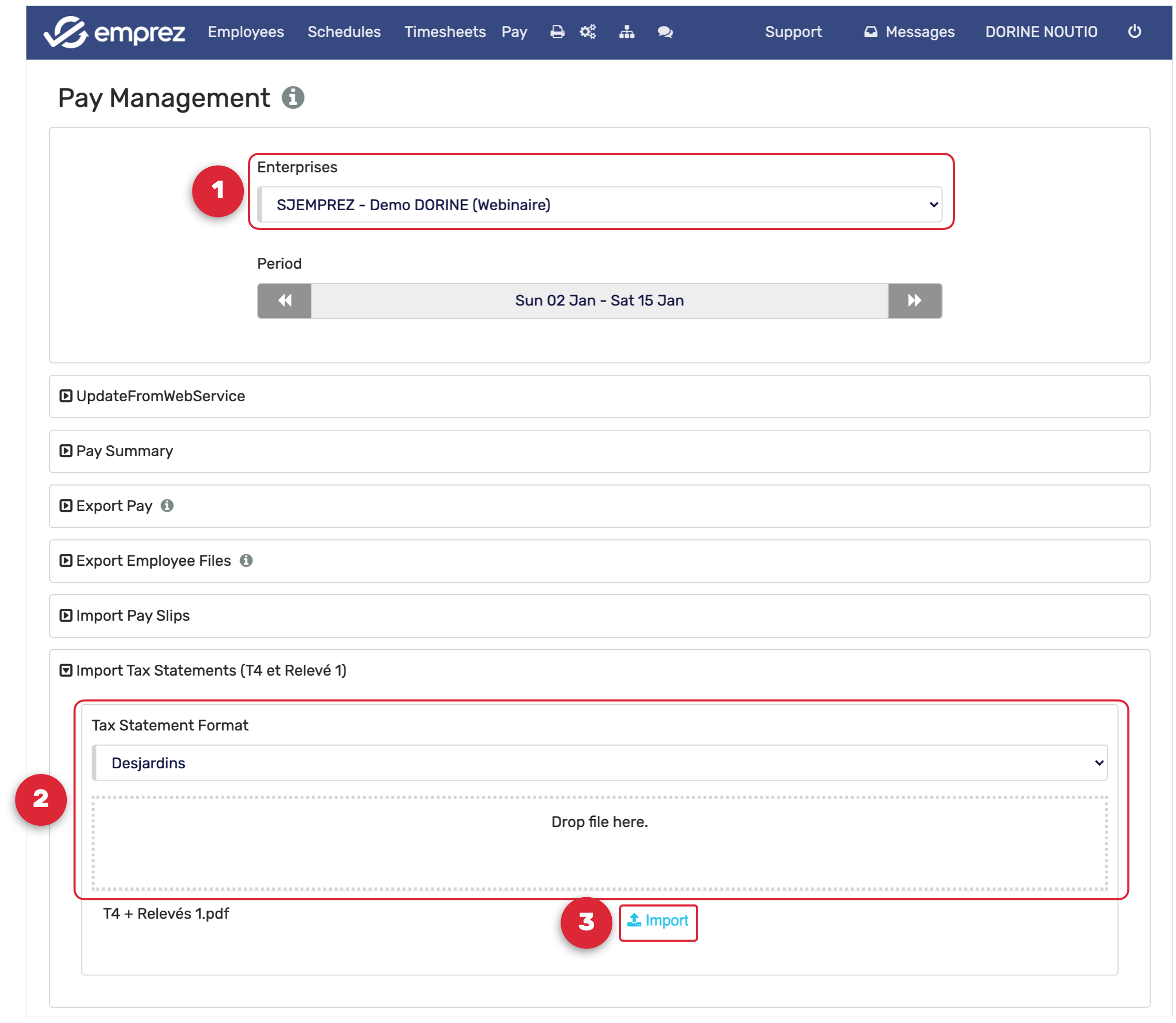Go to previous pay period
Image resolution: width=1176 pixels, height=1023 pixels.
pos(284,301)
